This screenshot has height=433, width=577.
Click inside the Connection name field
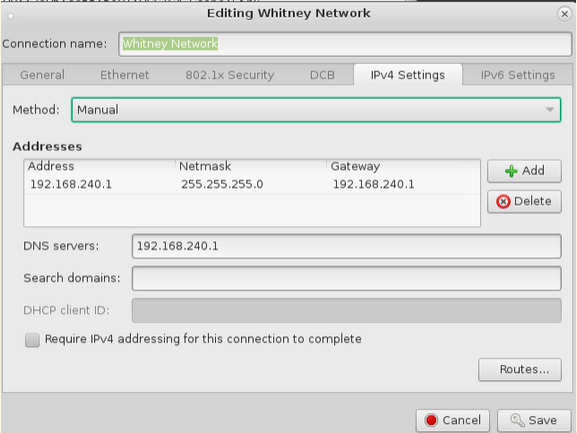pyautogui.click(x=345, y=44)
